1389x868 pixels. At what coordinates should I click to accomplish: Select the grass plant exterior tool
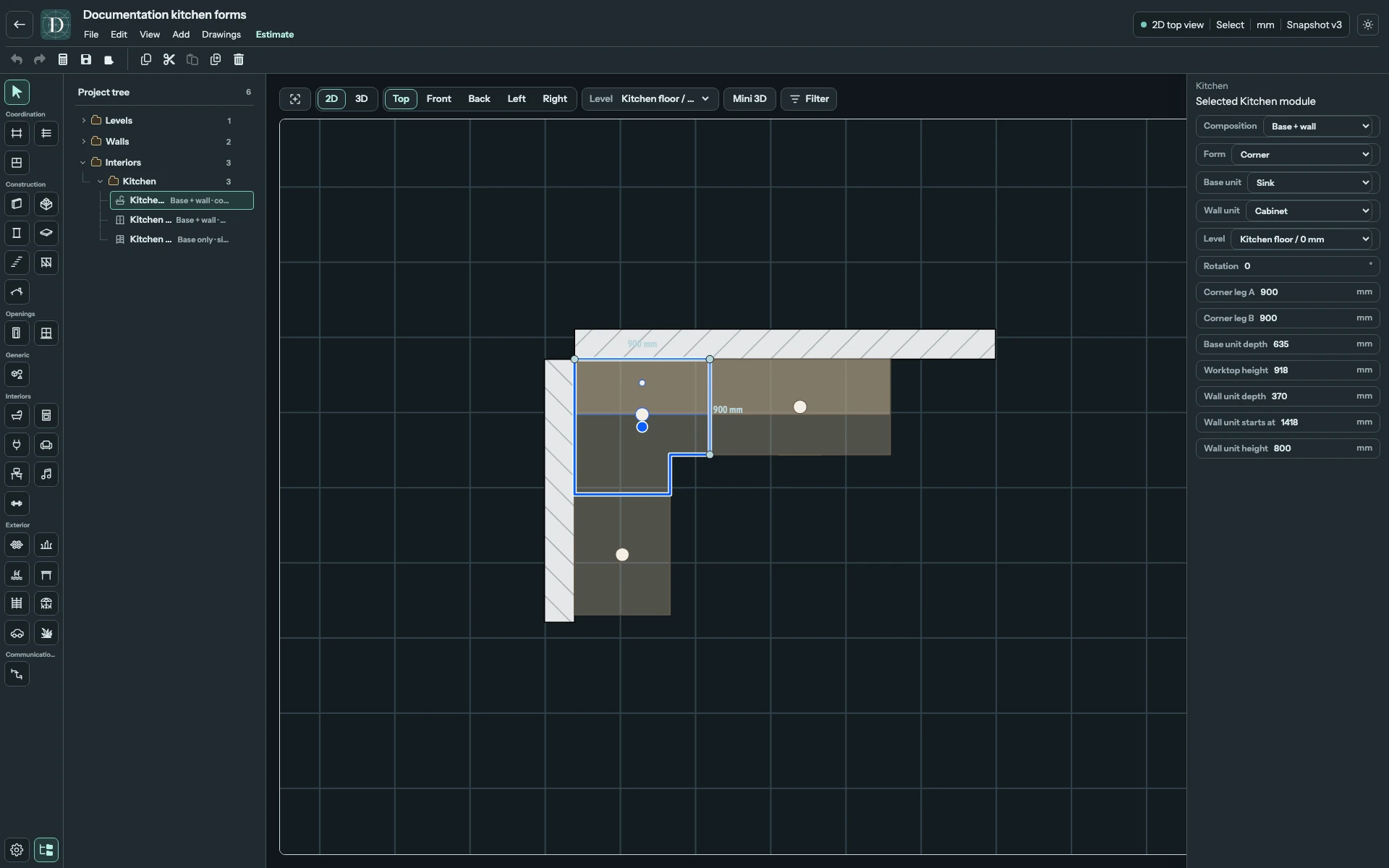[x=46, y=633]
